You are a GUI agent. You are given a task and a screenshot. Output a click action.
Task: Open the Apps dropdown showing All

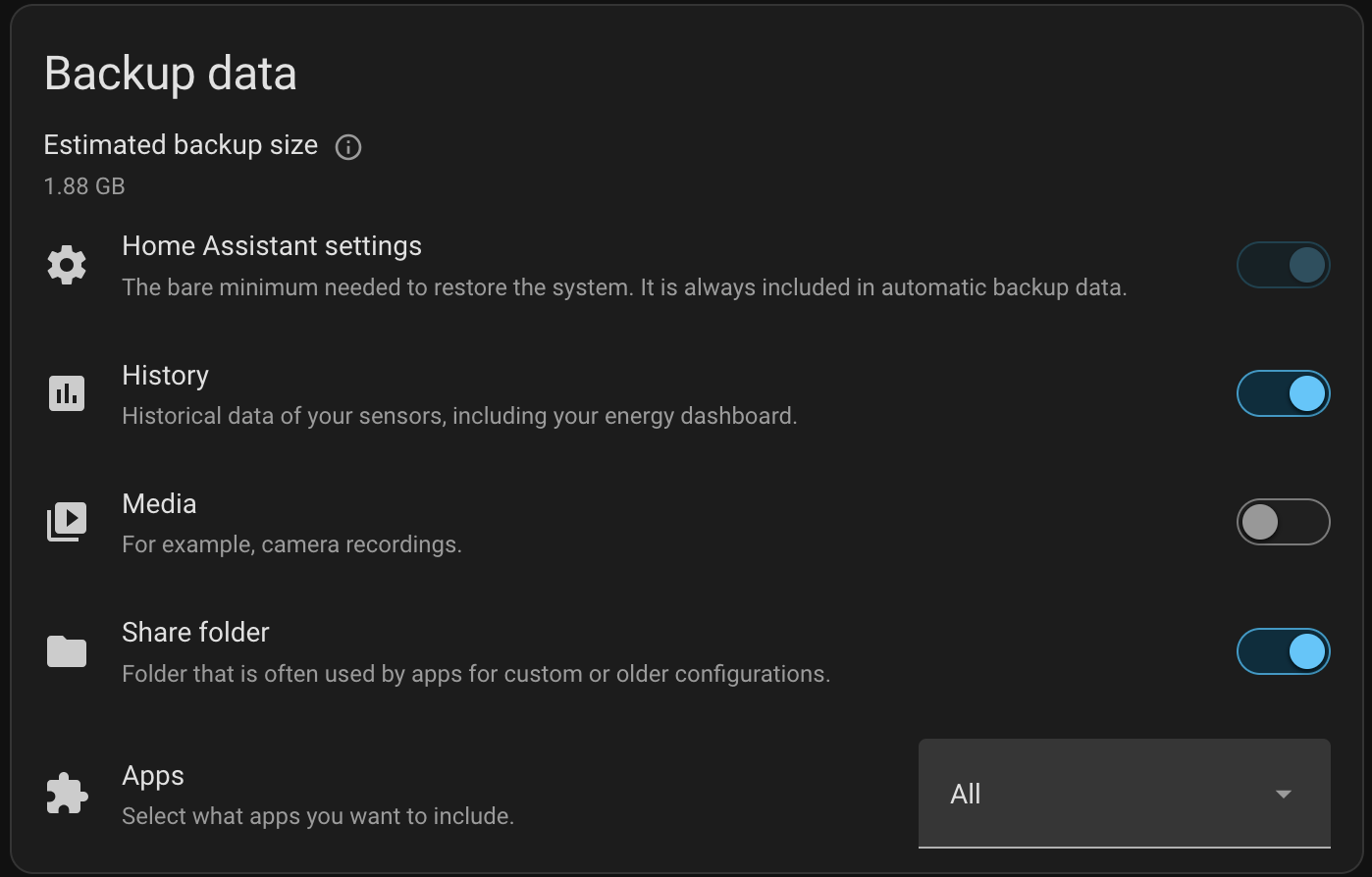pyautogui.click(x=1125, y=794)
